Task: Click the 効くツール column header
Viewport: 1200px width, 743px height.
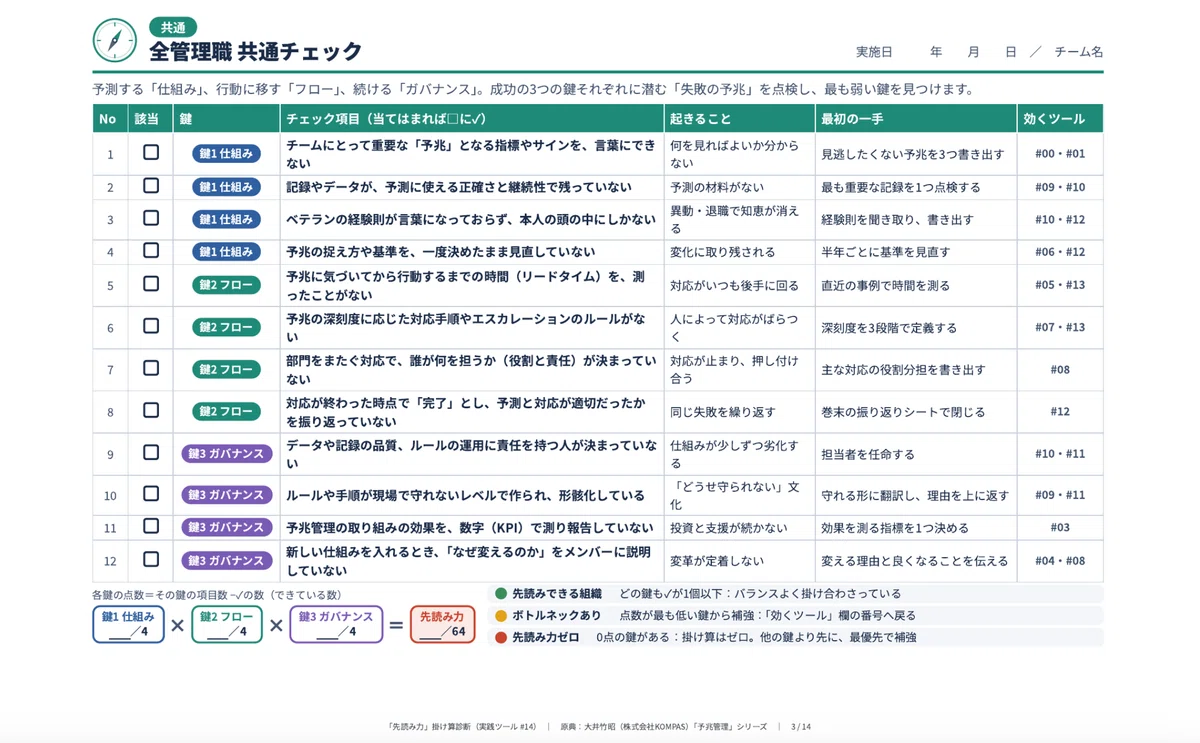Action: click(1060, 119)
